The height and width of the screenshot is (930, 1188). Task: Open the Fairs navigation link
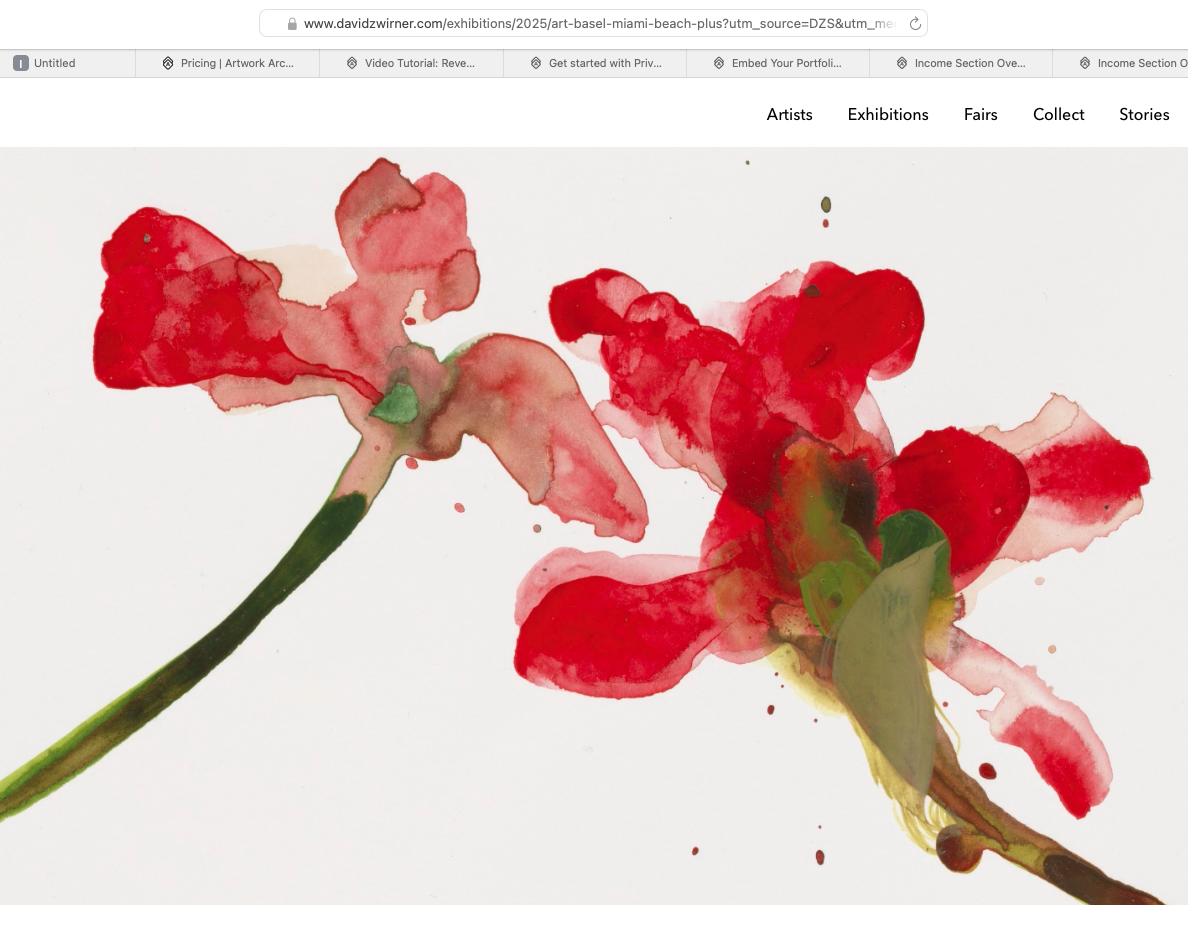point(980,114)
